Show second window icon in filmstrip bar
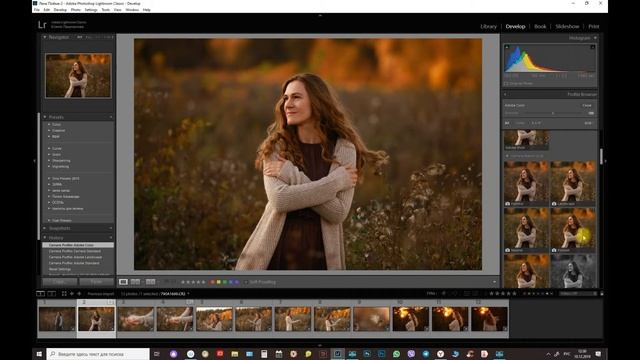The height and width of the screenshot is (360, 640). point(51,293)
